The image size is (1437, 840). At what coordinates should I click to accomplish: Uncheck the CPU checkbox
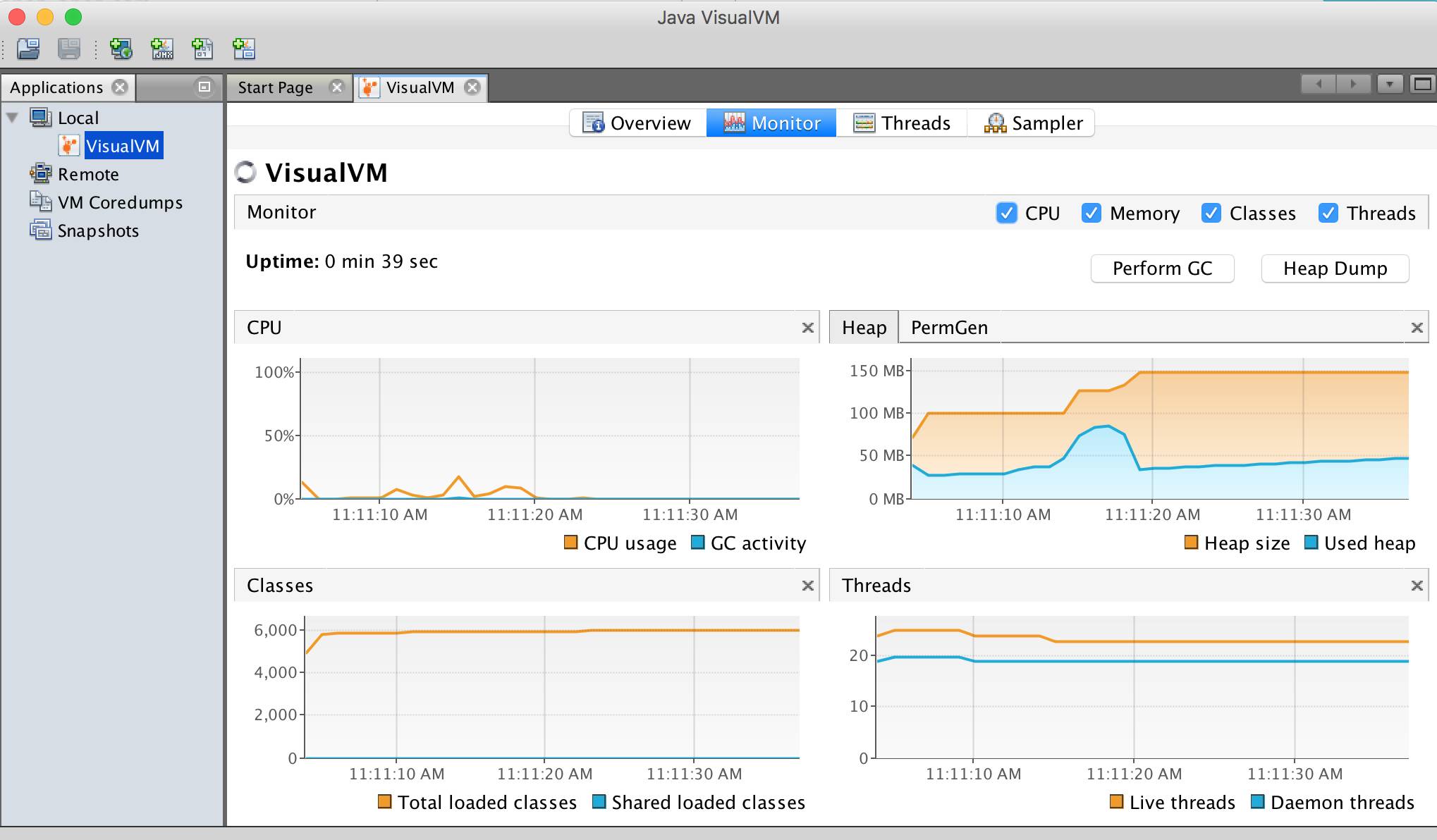pos(1006,213)
